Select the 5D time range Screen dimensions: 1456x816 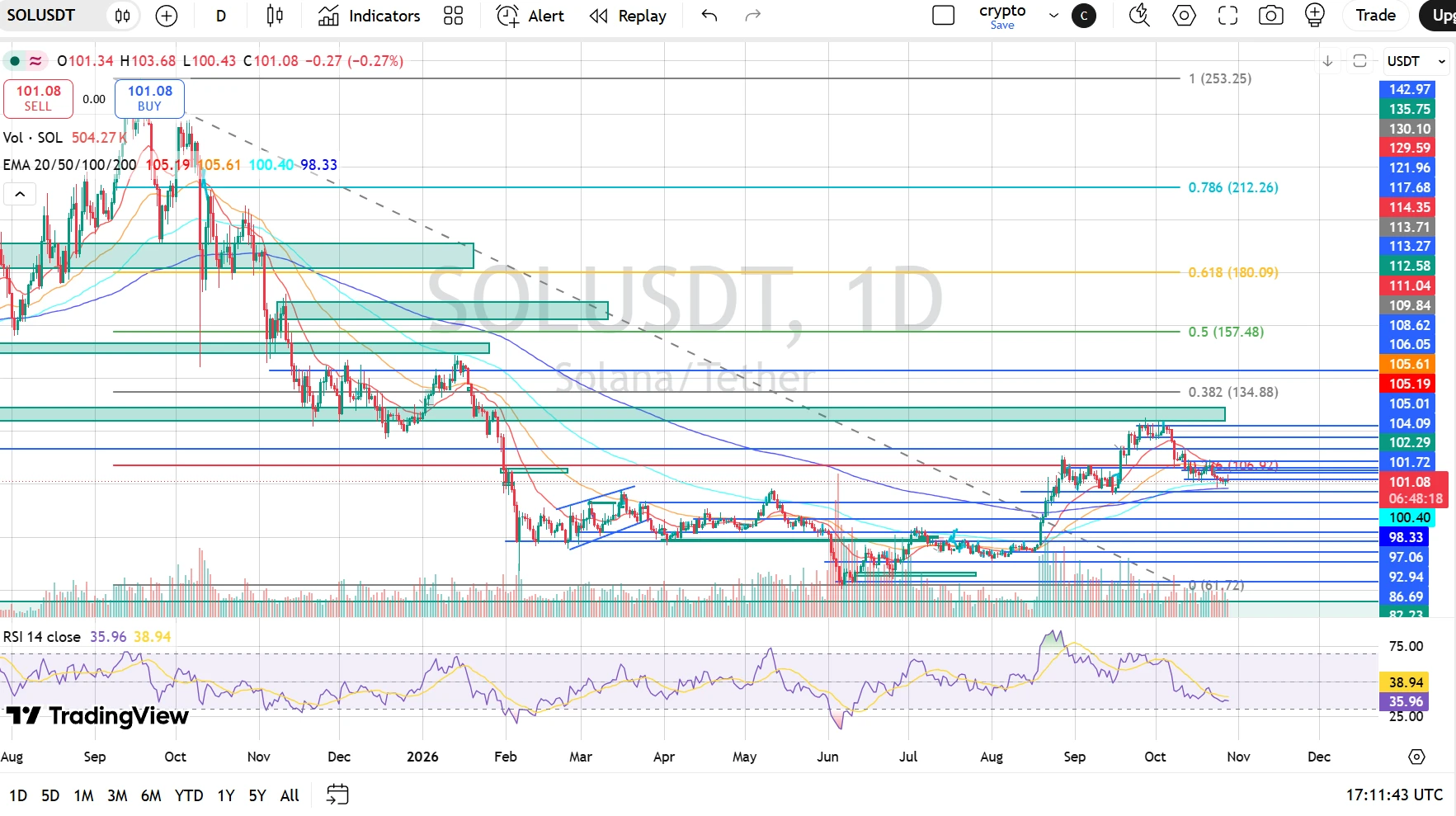point(50,795)
